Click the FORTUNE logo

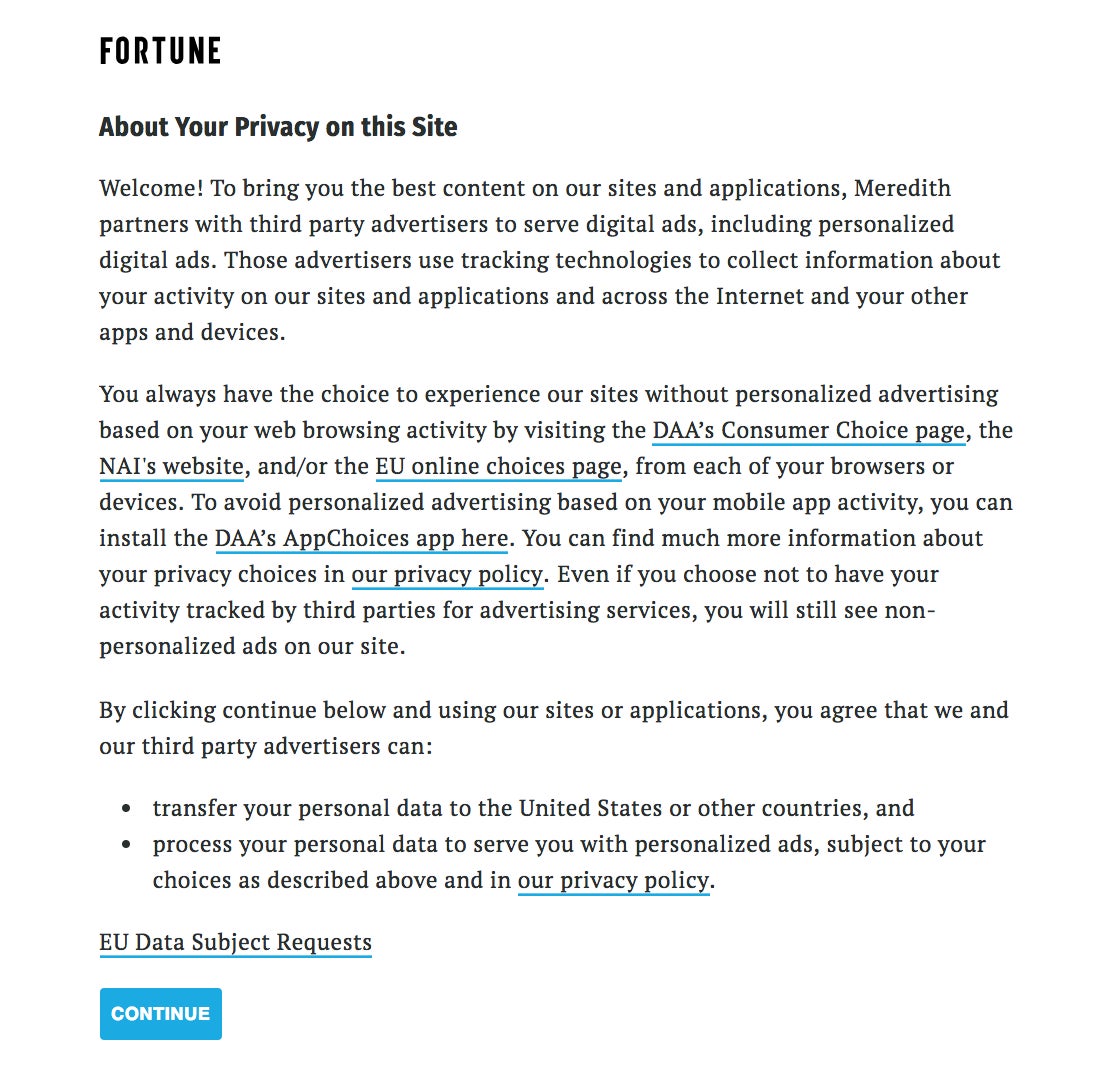(x=160, y=51)
